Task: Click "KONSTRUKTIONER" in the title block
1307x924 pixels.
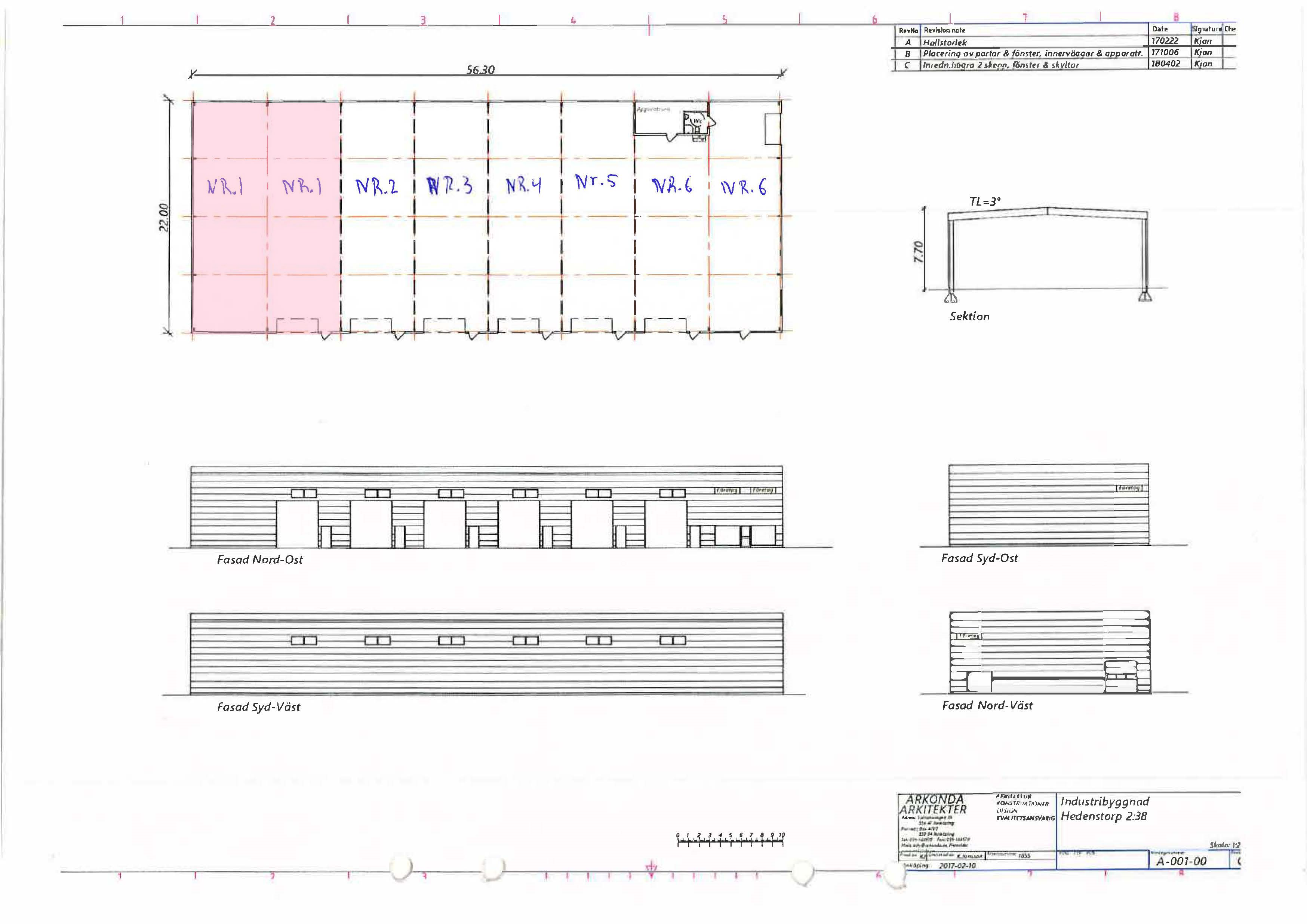Action: coord(1023,803)
